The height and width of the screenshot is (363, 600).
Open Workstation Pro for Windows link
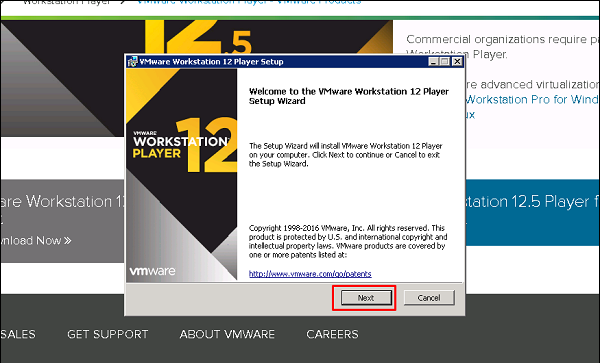[x=532, y=99]
